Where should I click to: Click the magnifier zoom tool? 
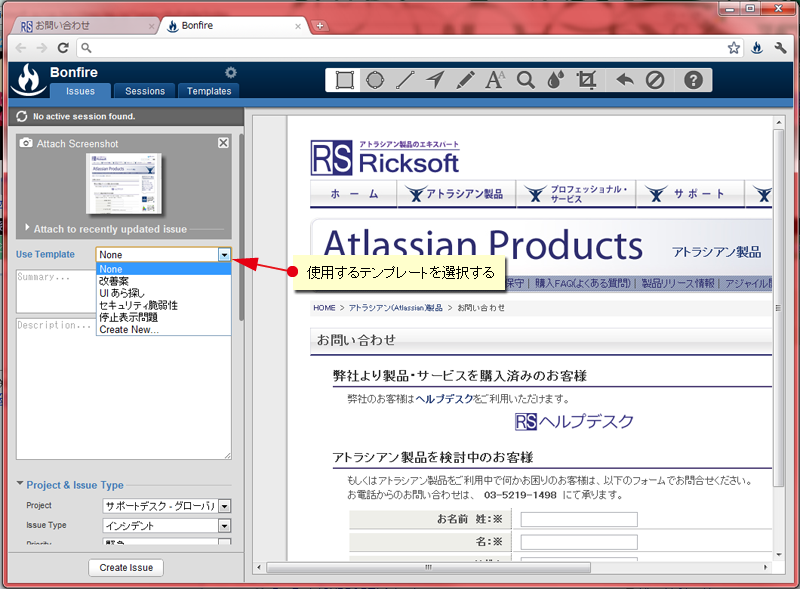point(526,80)
